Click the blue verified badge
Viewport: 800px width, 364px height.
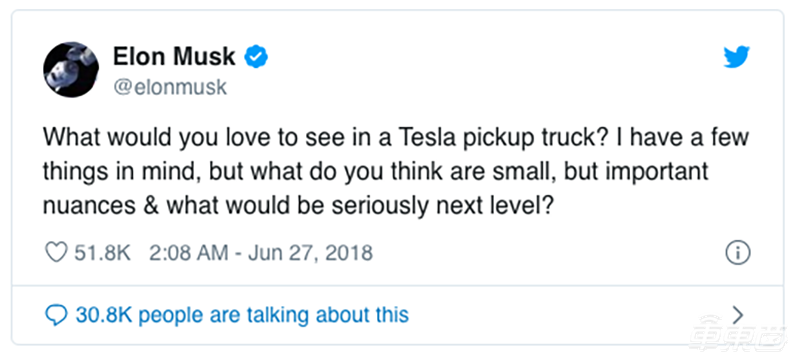point(256,56)
